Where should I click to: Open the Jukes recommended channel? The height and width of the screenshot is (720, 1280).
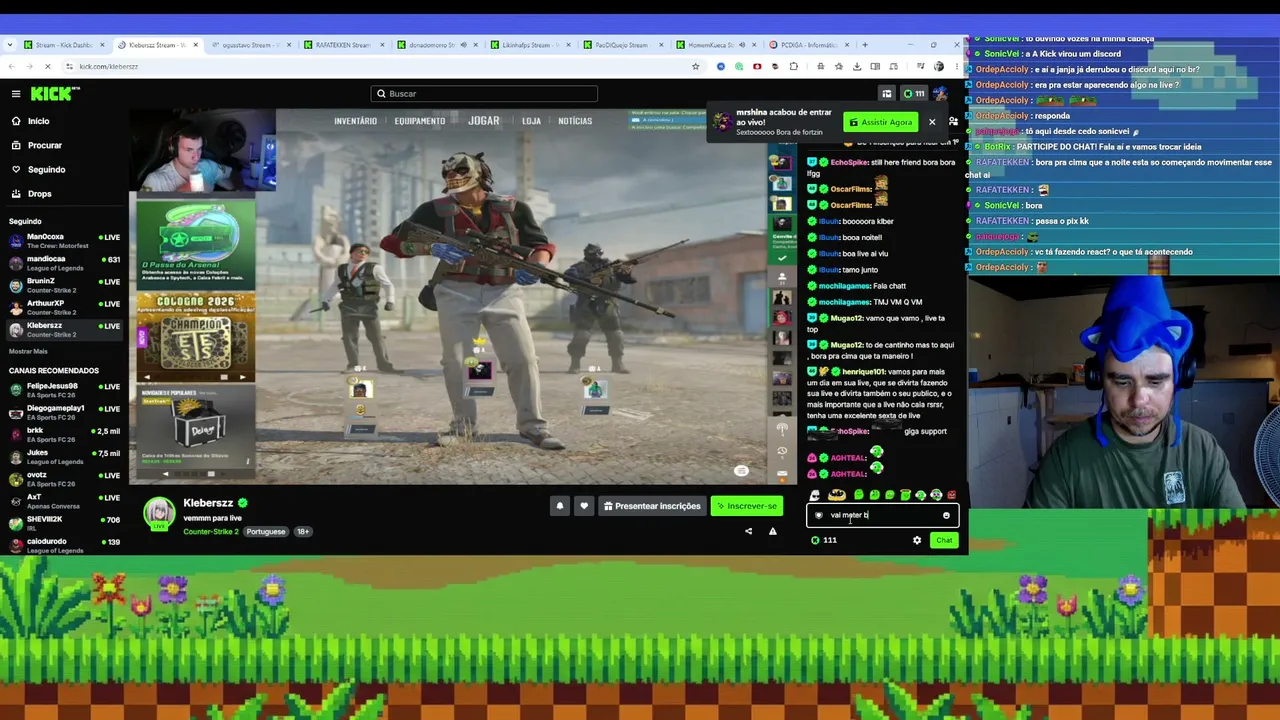pos(64,457)
